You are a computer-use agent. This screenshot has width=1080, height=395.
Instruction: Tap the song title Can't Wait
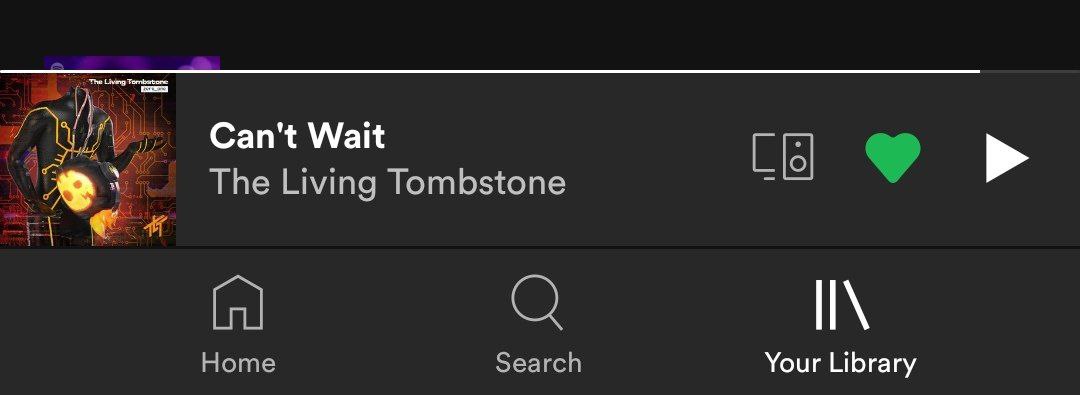(297, 135)
